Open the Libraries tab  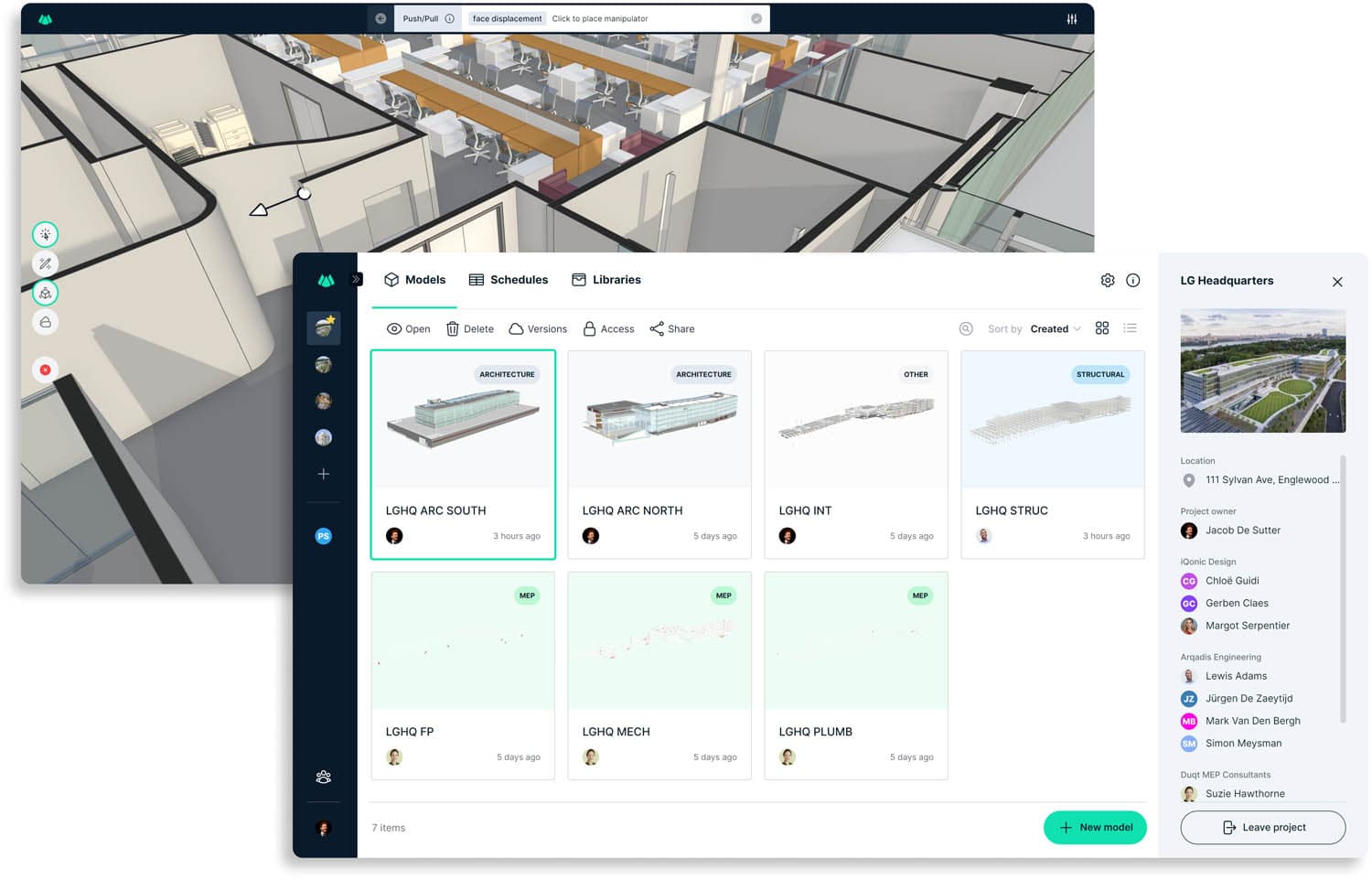[x=606, y=279]
